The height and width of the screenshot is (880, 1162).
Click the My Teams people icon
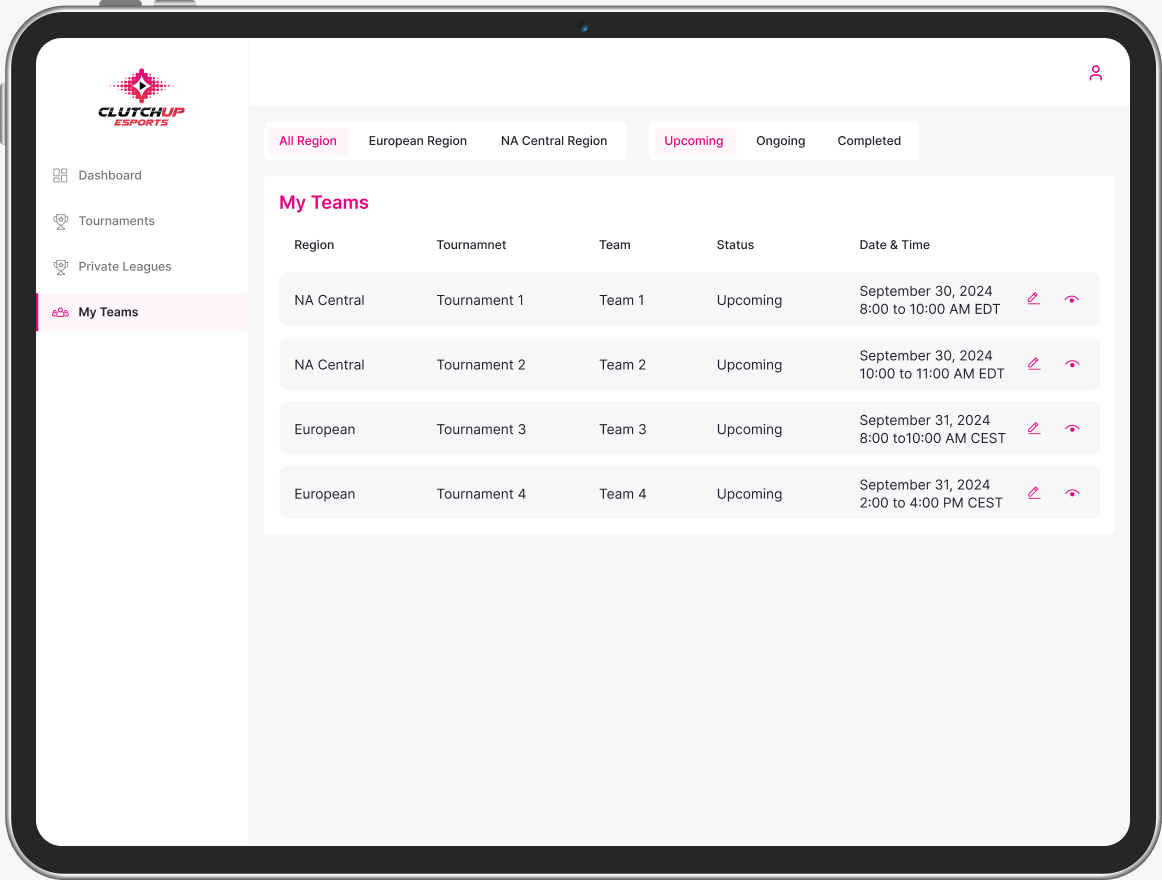(61, 312)
